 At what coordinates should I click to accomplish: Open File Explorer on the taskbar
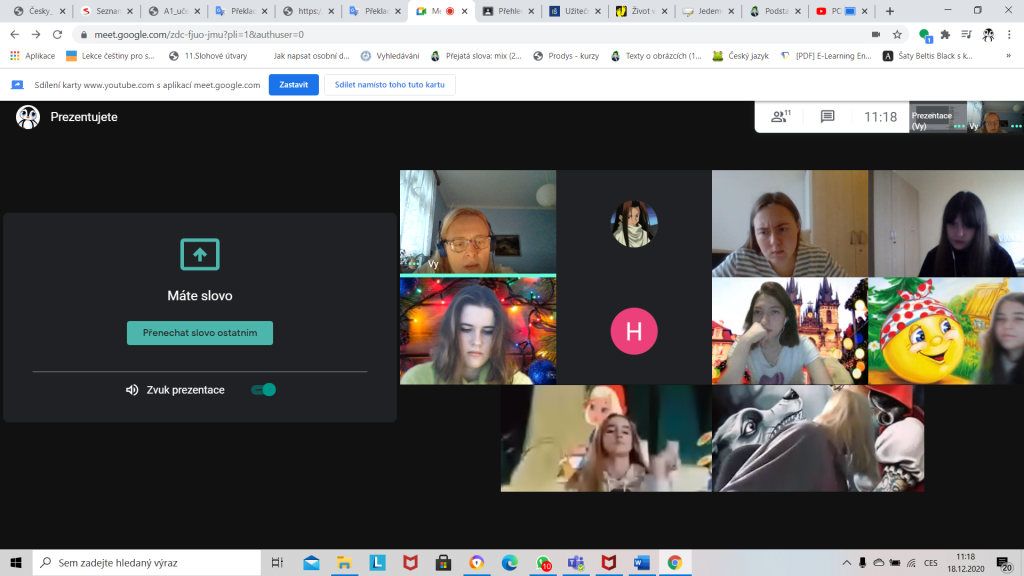click(x=344, y=562)
